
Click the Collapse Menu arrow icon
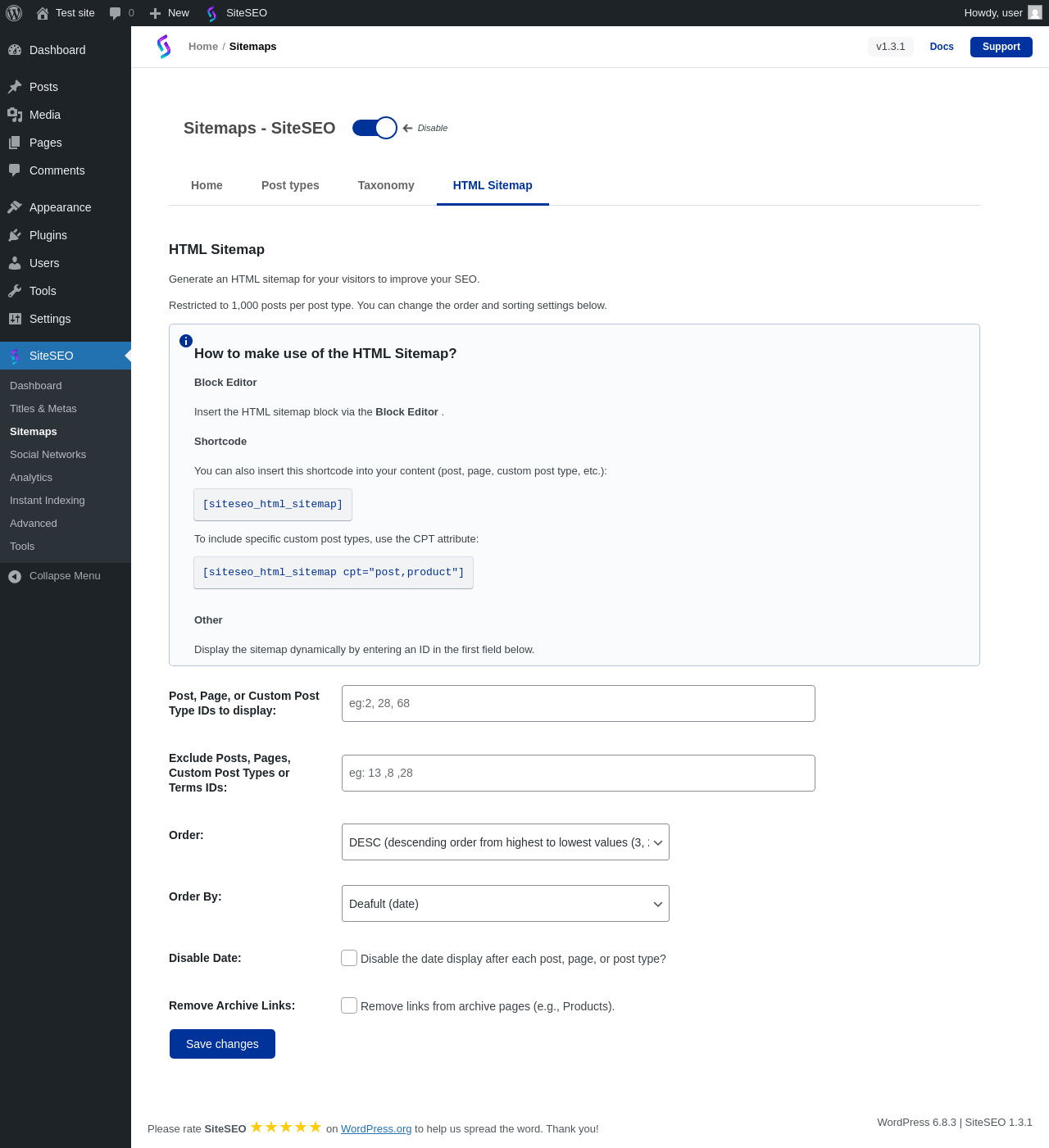tap(15, 576)
